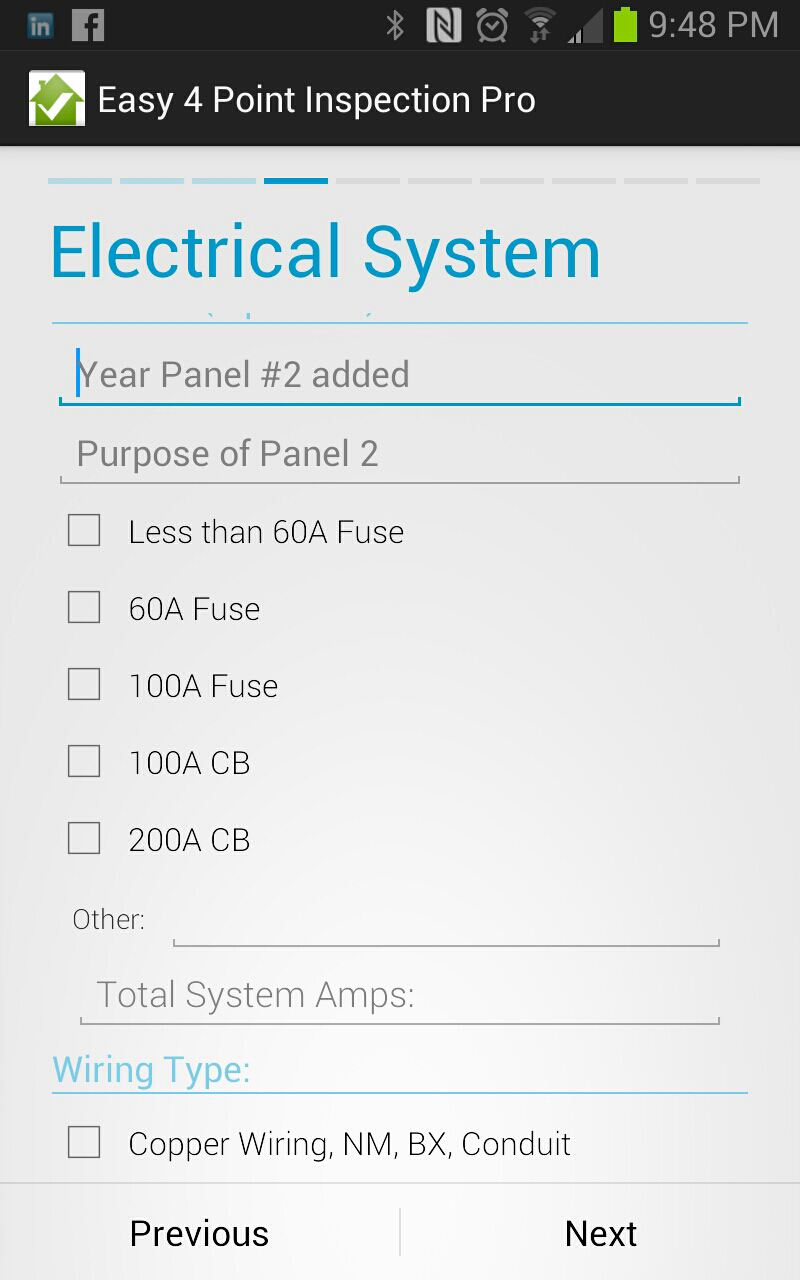Viewport: 800px width, 1280px height.
Task: Tap the Wi-Fi signal icon
Action: (x=540, y=26)
